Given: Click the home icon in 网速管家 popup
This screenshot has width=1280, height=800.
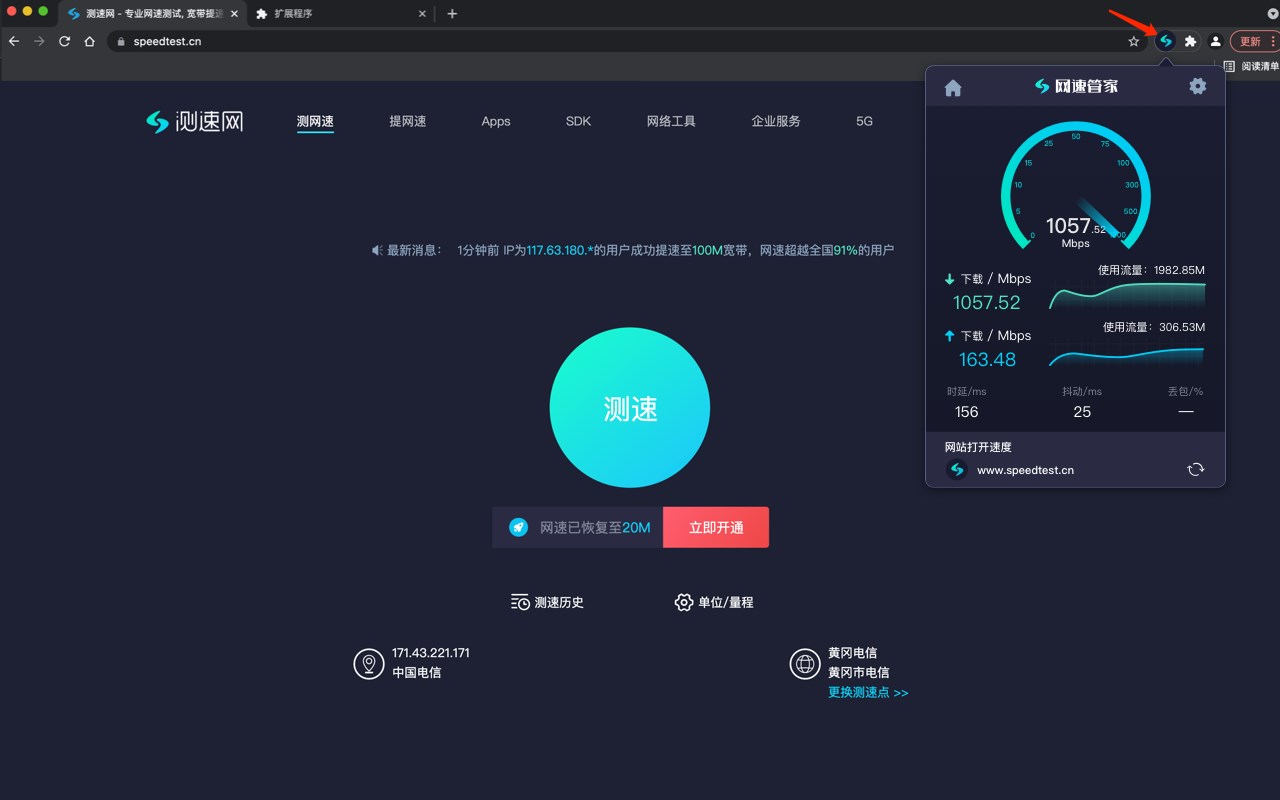Looking at the screenshot, I should coord(953,88).
